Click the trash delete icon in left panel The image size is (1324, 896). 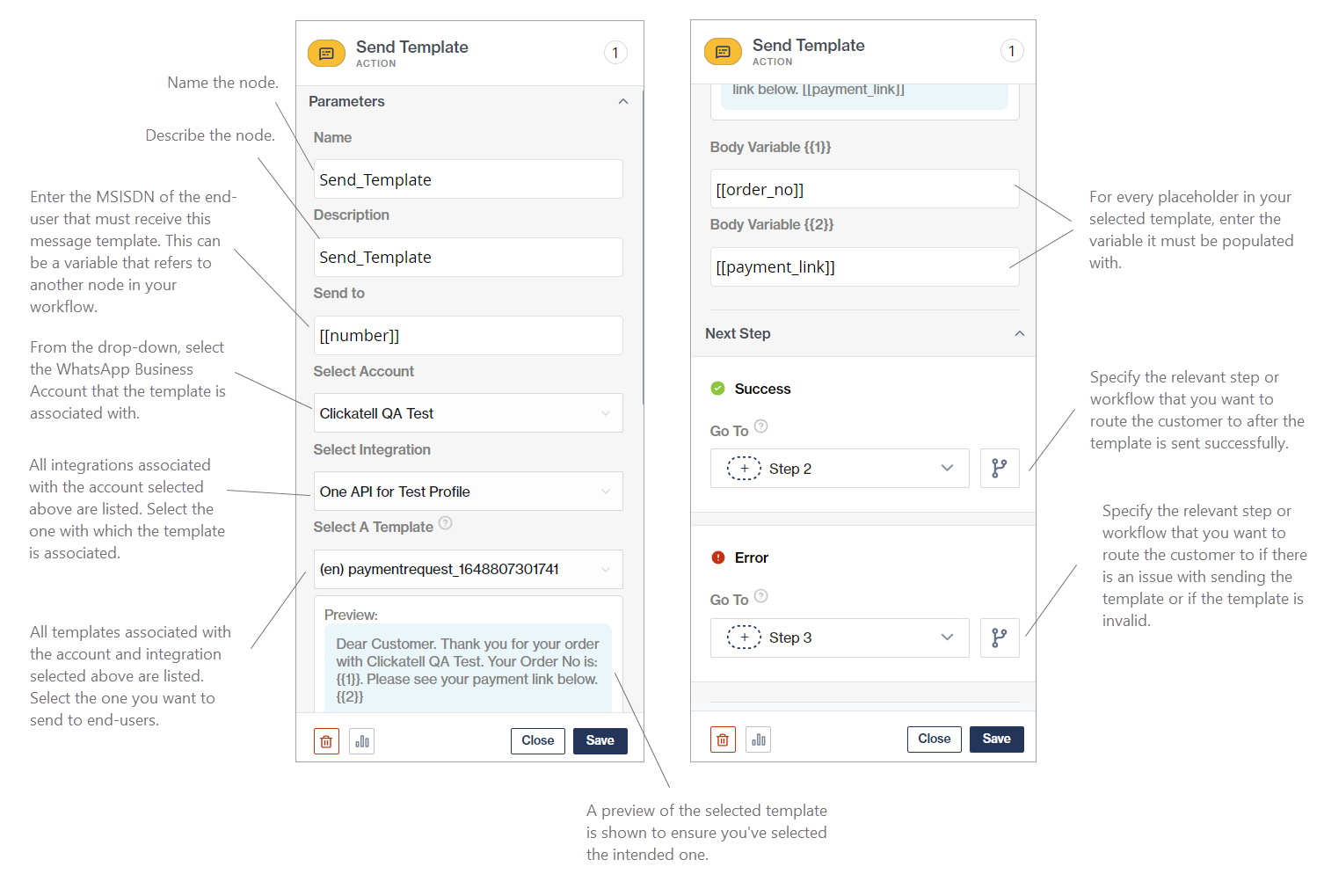326,741
